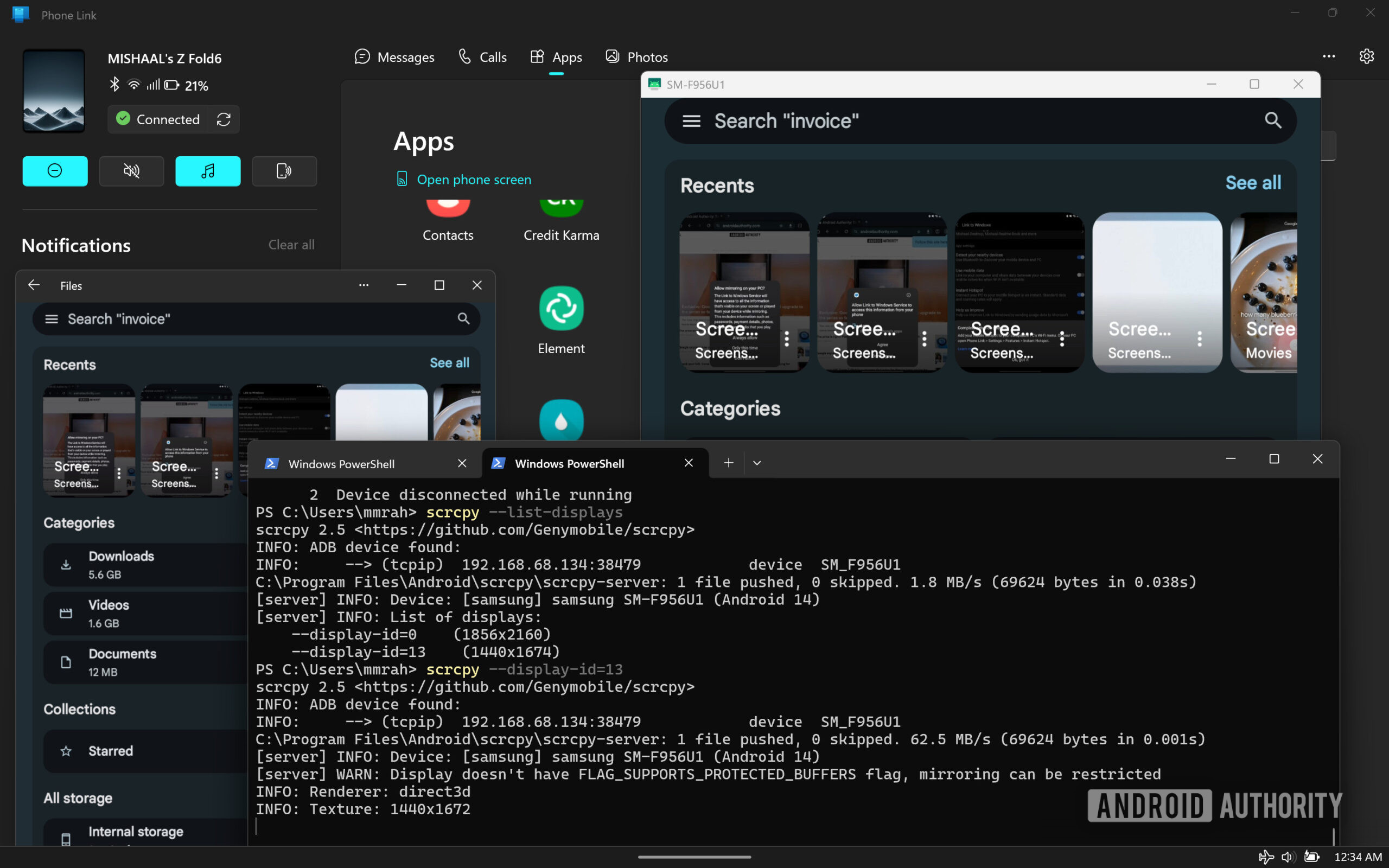Select the screen mirroring phone icon
Viewport: 1389px width, 868px height.
(x=283, y=170)
